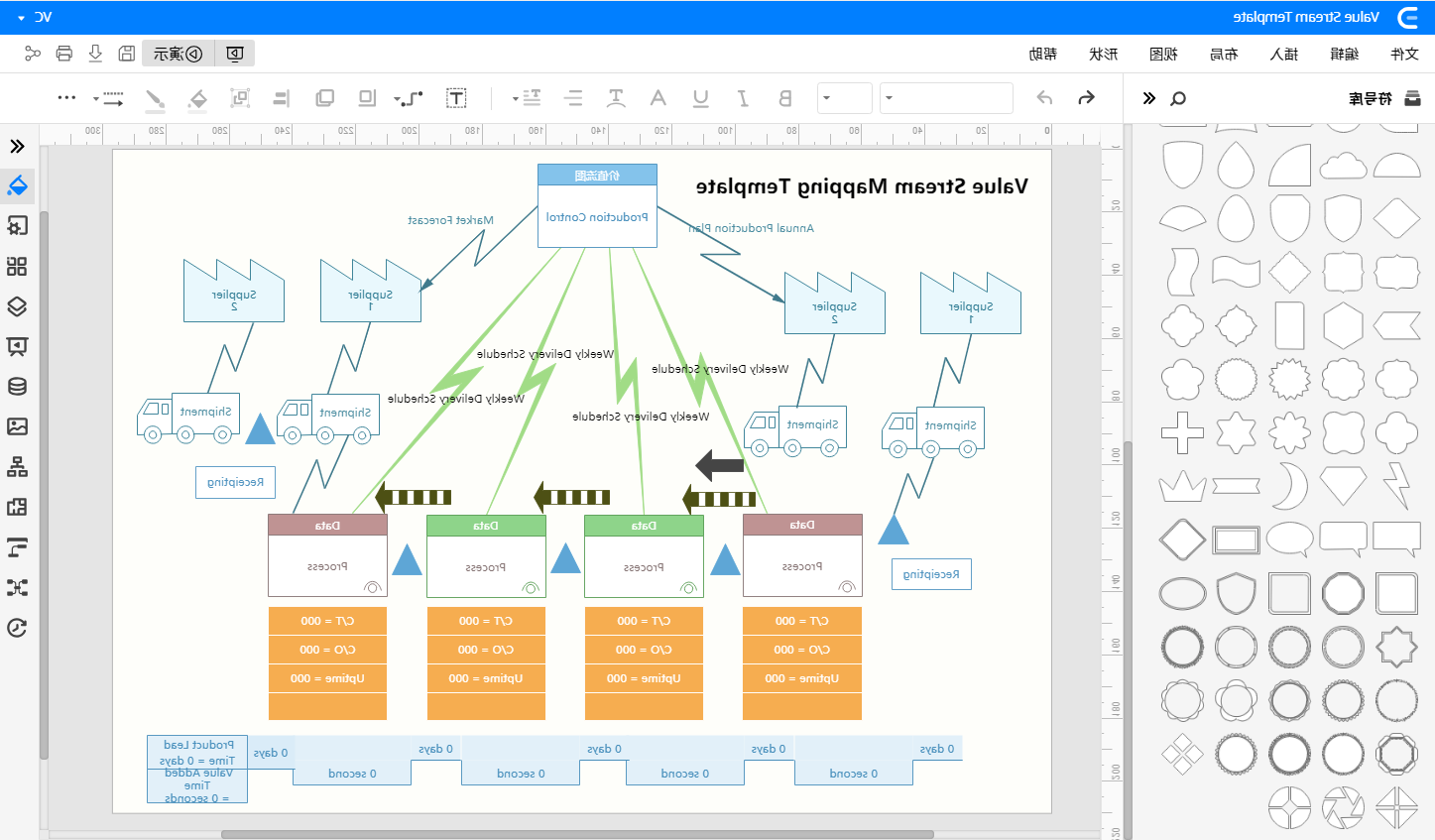1435x840 pixels.
Task: Select the Market Forecast label
Action: pos(450,220)
